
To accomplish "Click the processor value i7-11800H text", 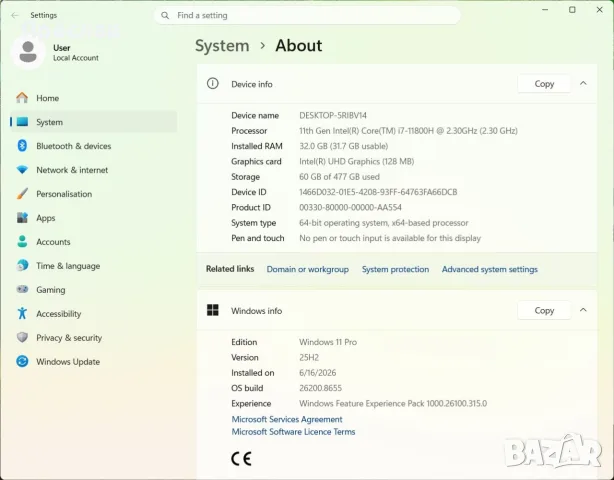I will click(408, 131).
